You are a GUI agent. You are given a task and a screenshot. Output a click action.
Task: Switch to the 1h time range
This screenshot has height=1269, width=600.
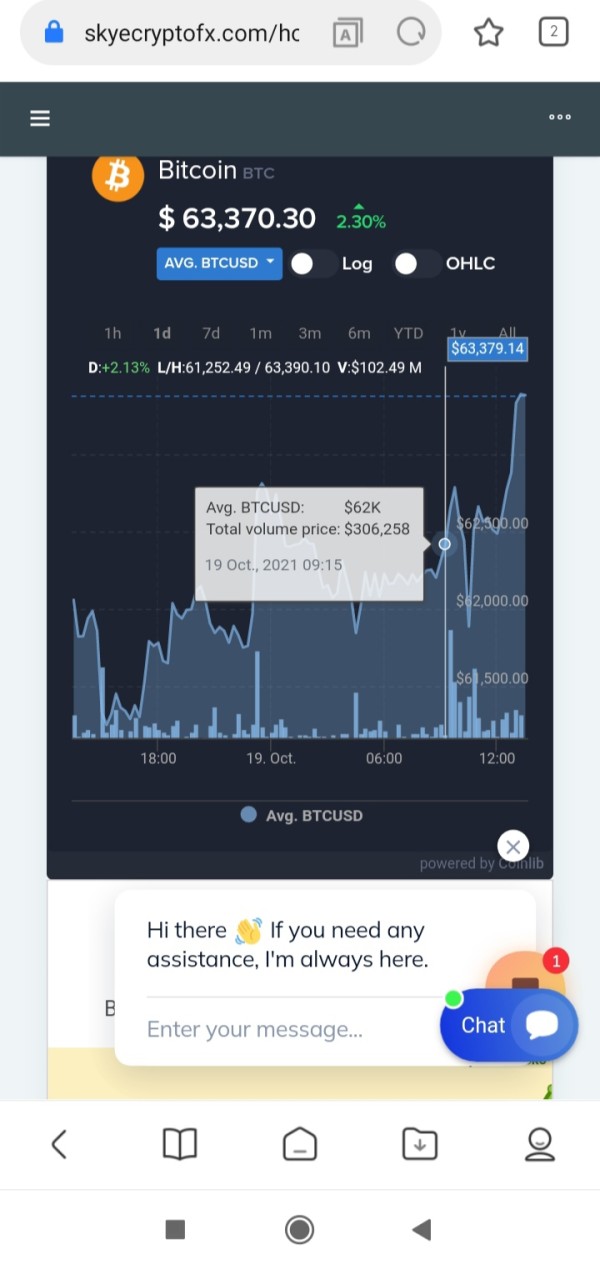[113, 333]
